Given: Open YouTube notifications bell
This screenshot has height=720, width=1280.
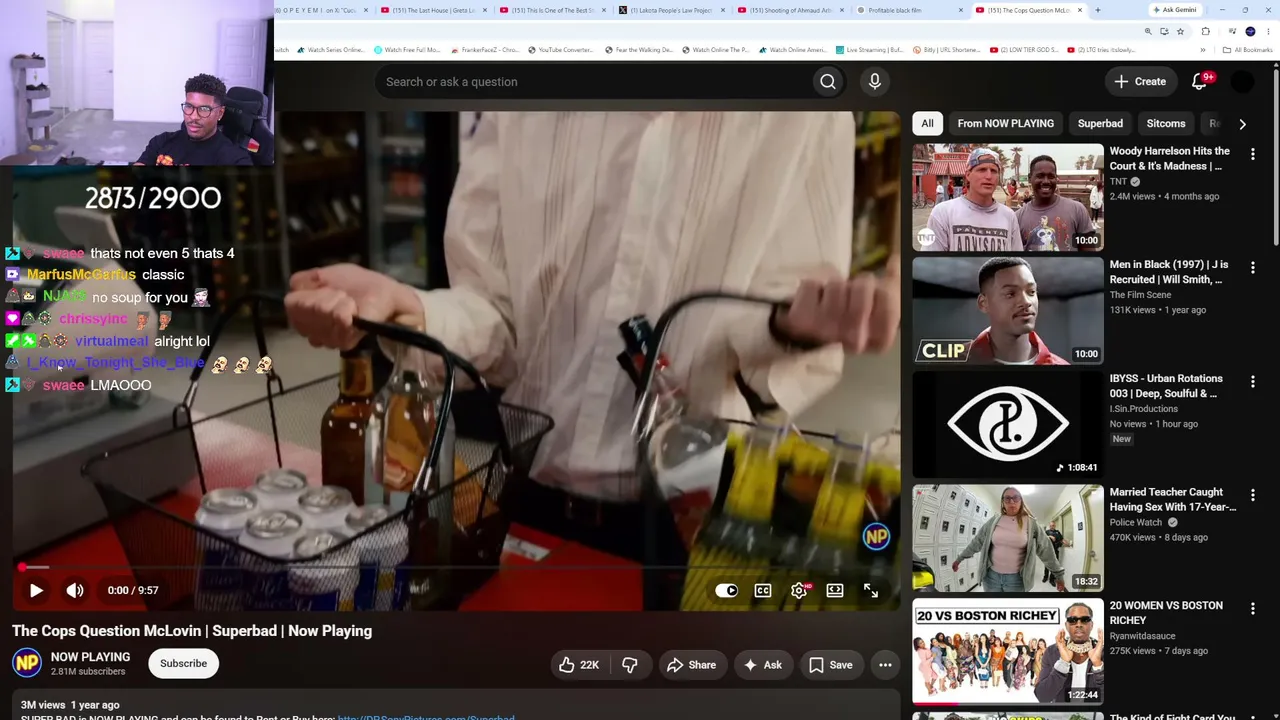Looking at the screenshot, I should point(1200,82).
